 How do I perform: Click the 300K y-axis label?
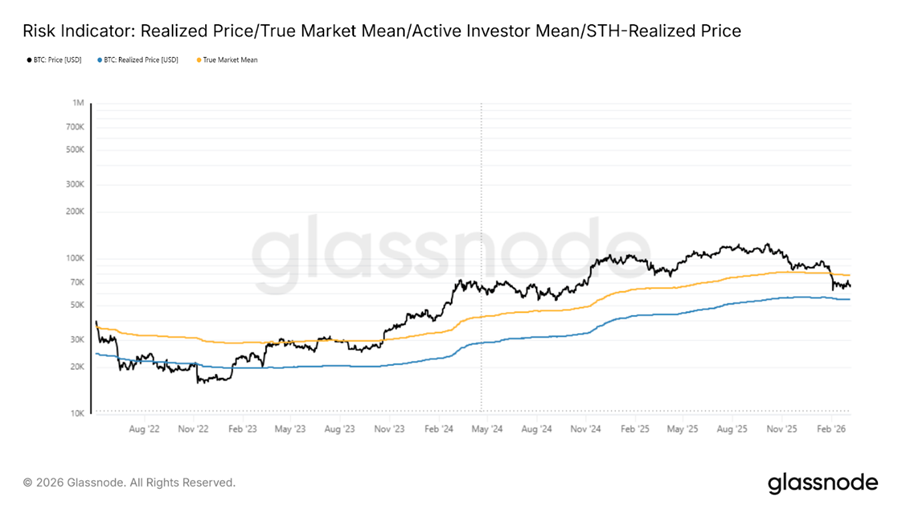pos(74,184)
